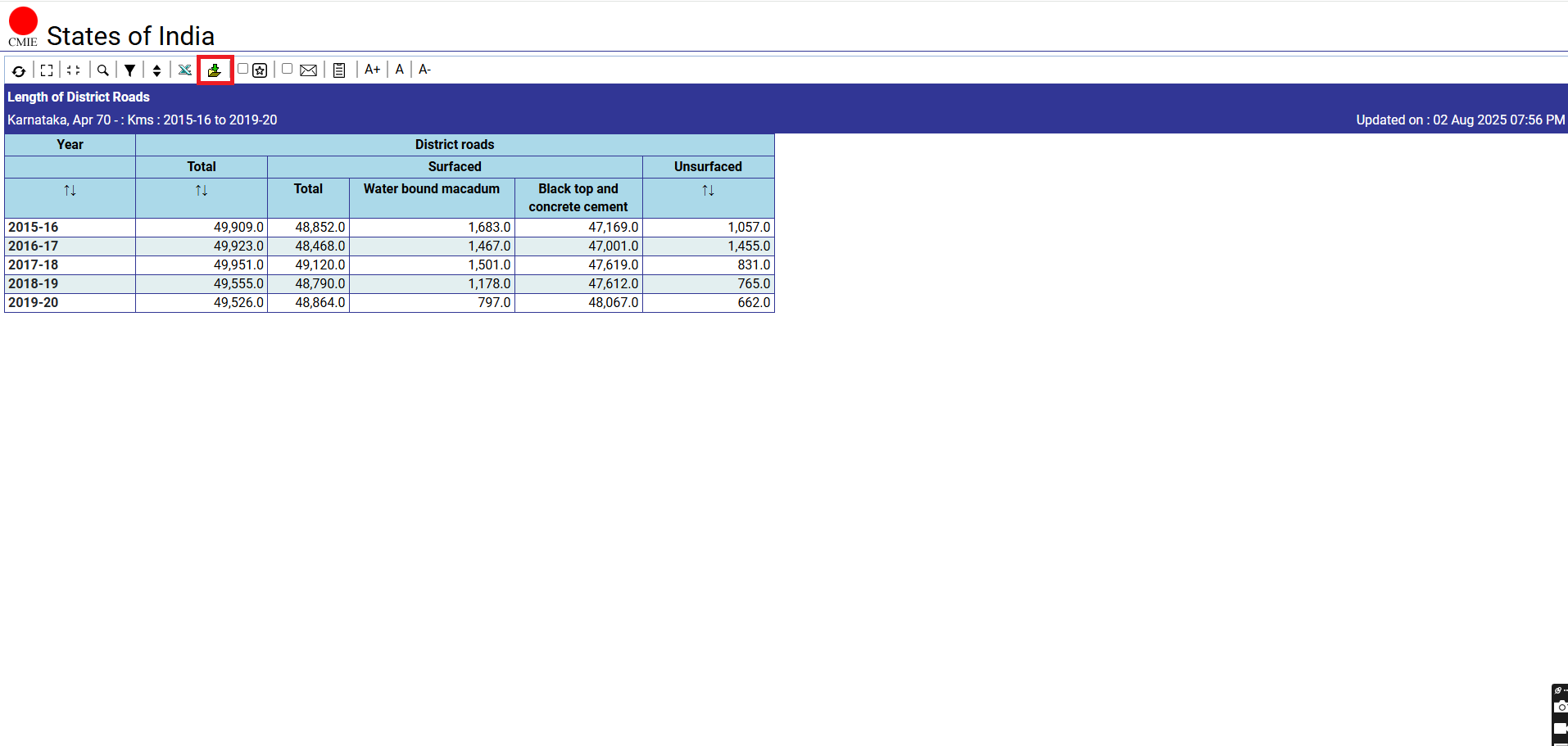The width and height of the screenshot is (1568, 746).
Task: Open the clipboard notes icon
Action: (x=339, y=70)
